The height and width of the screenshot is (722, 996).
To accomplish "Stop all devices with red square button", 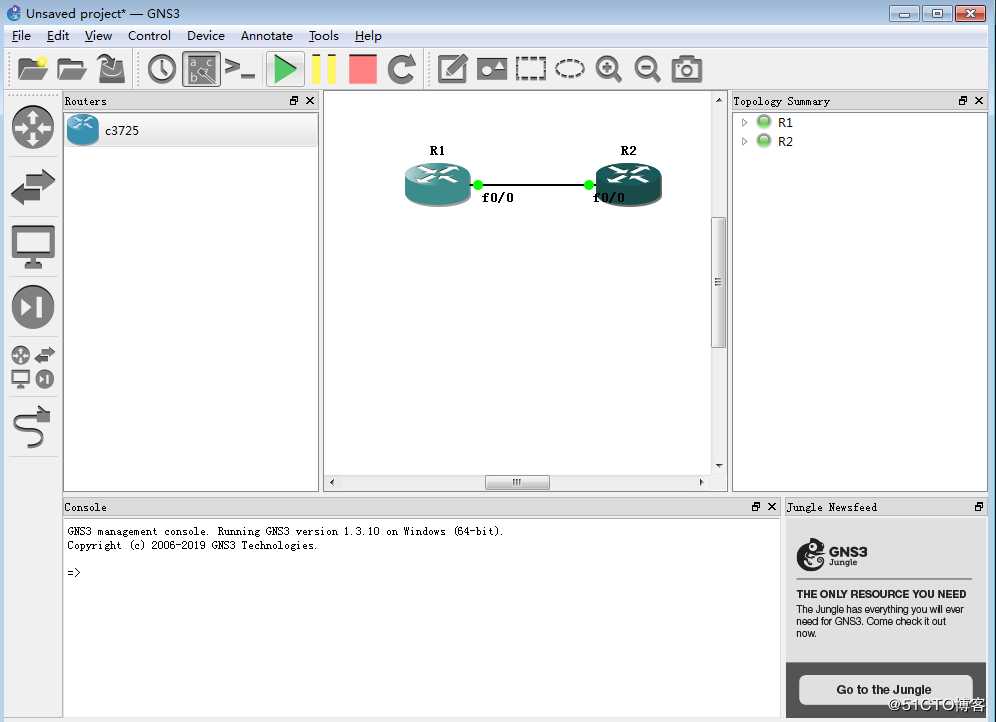I will pos(363,69).
